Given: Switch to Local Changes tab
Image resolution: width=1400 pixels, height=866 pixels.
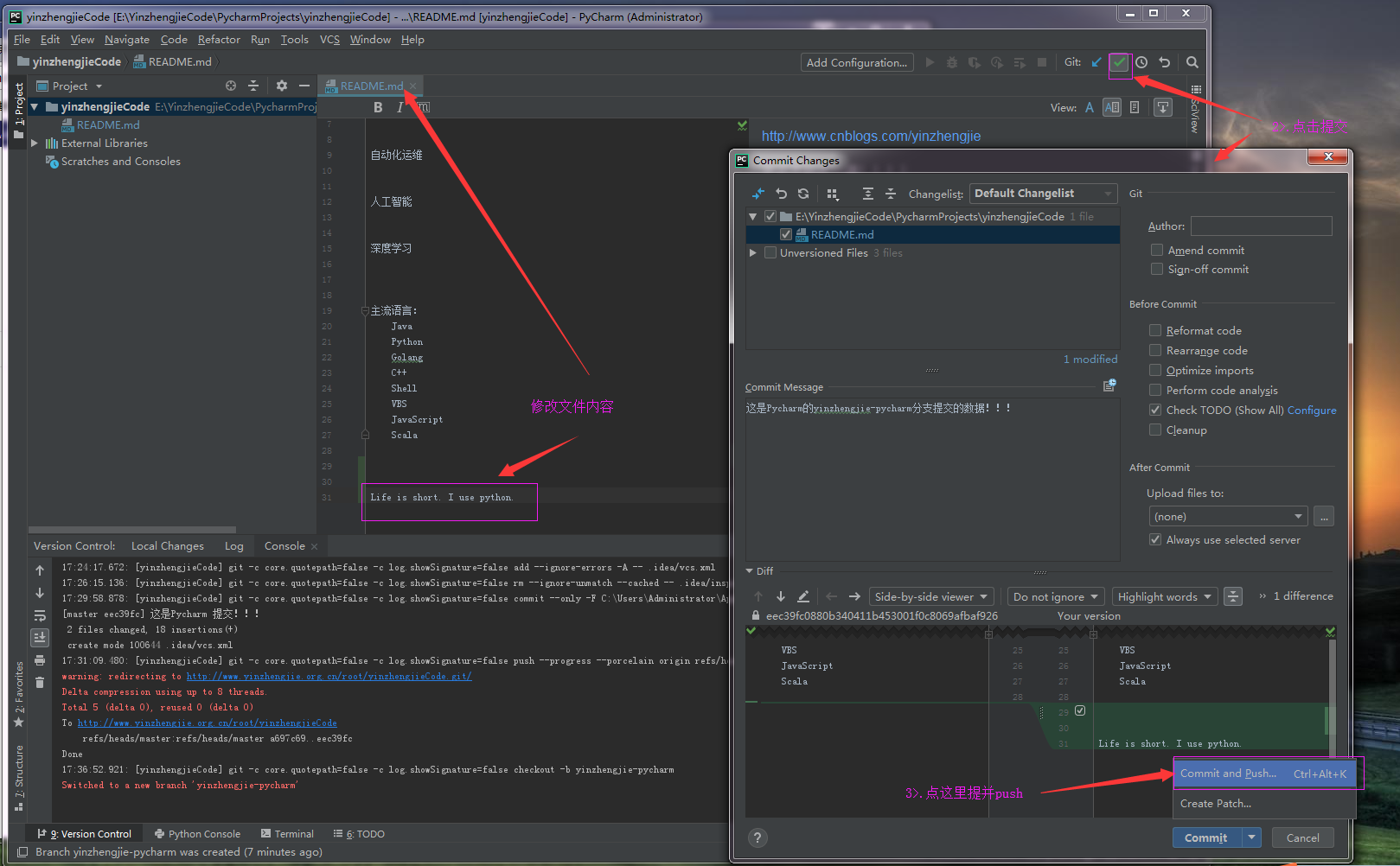Looking at the screenshot, I should (168, 546).
